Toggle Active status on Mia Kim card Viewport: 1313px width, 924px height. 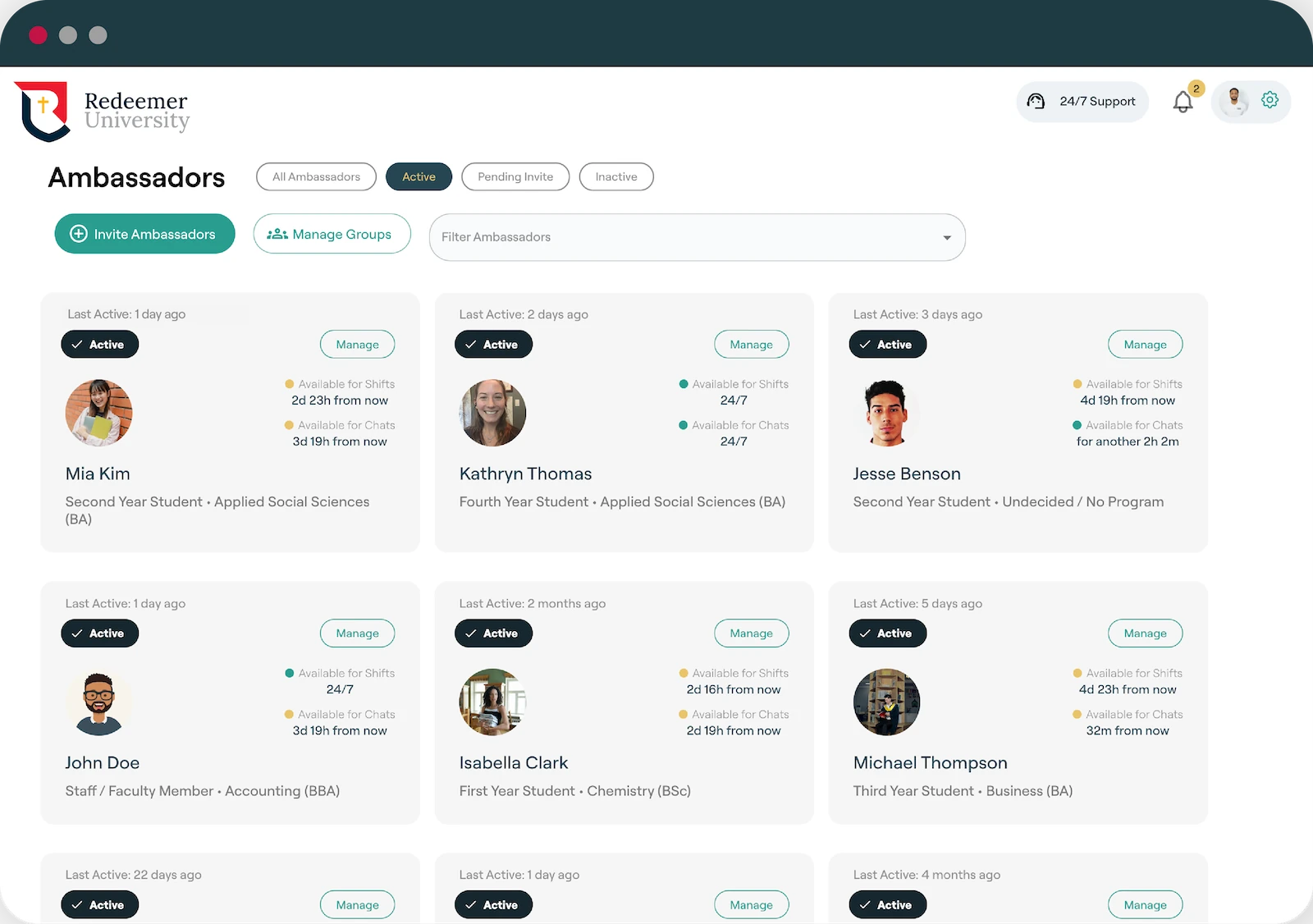tap(100, 345)
